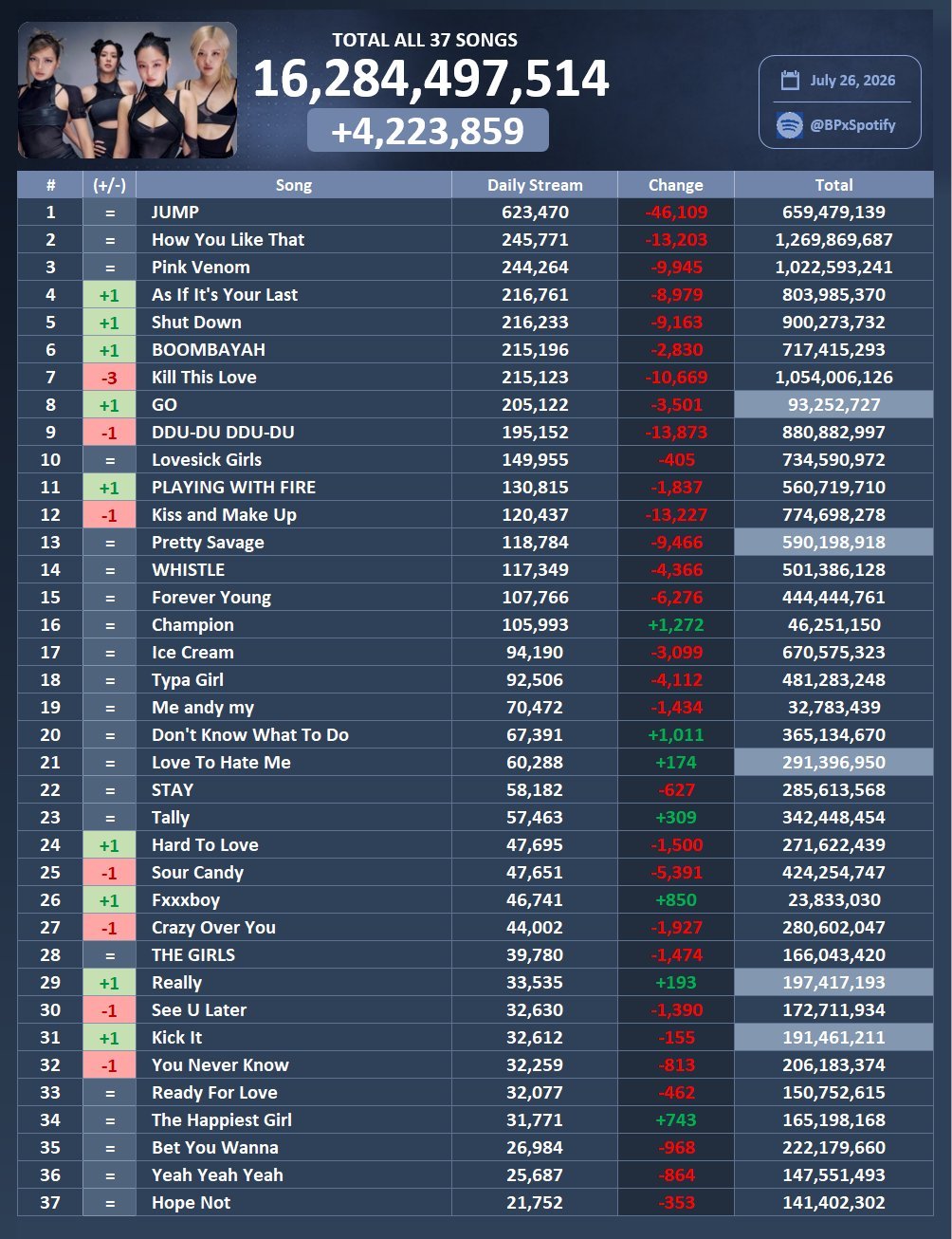The height and width of the screenshot is (1239, 952).
Task: Click Yeah Yeah Yeah daily stream 25,687
Action: tap(535, 1175)
